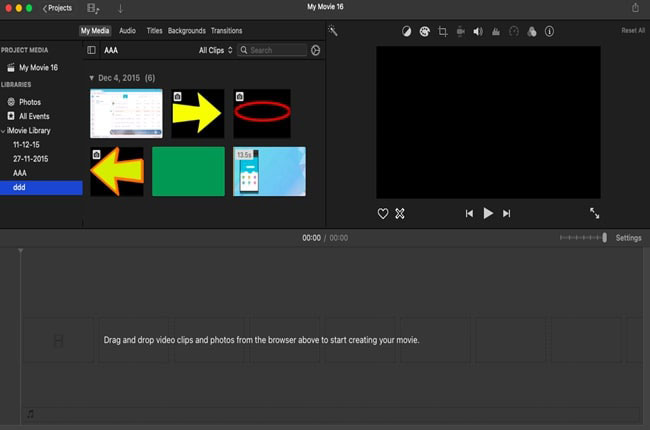The width and height of the screenshot is (650, 430).
Task: Enter fullscreen playback
Action: click(x=594, y=213)
